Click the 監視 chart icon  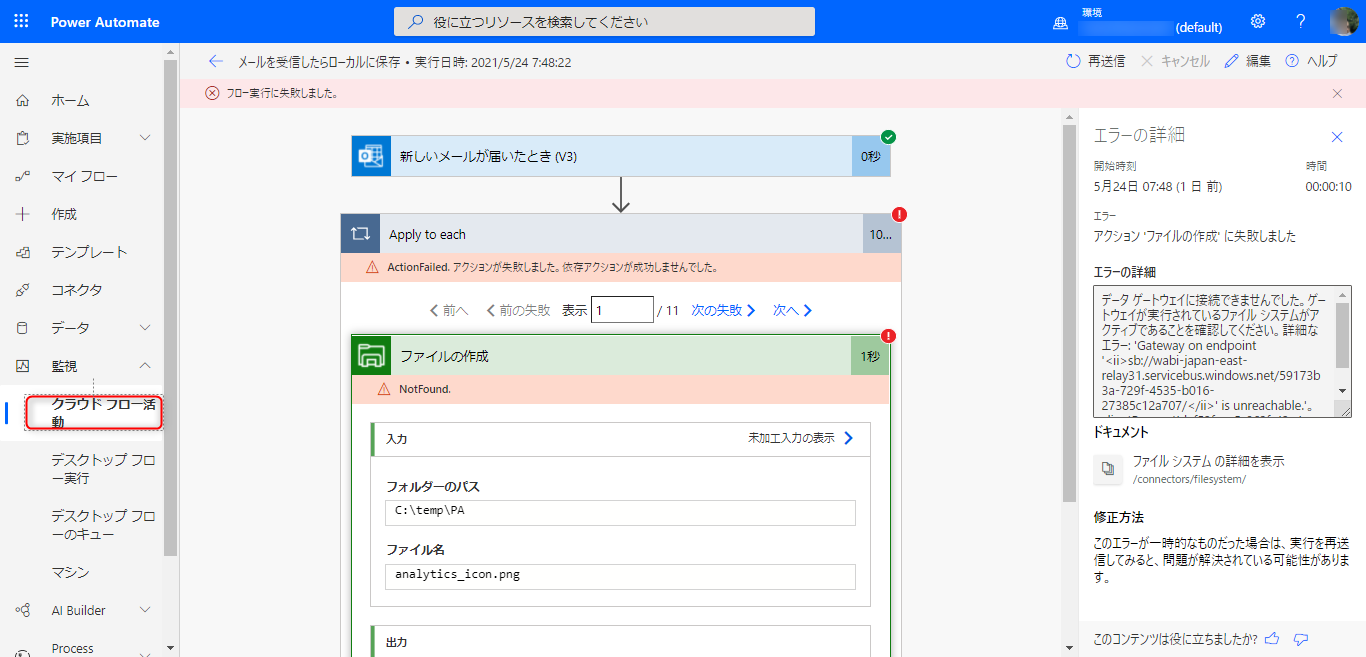tap(22, 366)
